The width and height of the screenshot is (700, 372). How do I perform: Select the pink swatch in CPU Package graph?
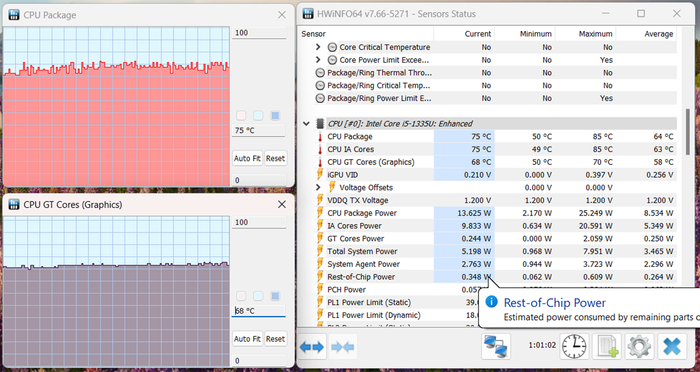point(241,116)
